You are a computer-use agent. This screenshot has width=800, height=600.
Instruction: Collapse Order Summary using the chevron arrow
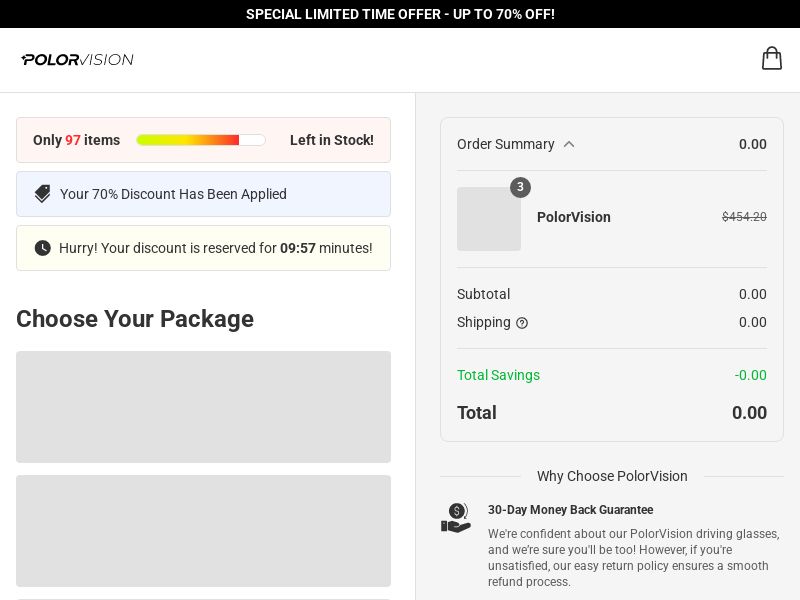pyautogui.click(x=569, y=144)
